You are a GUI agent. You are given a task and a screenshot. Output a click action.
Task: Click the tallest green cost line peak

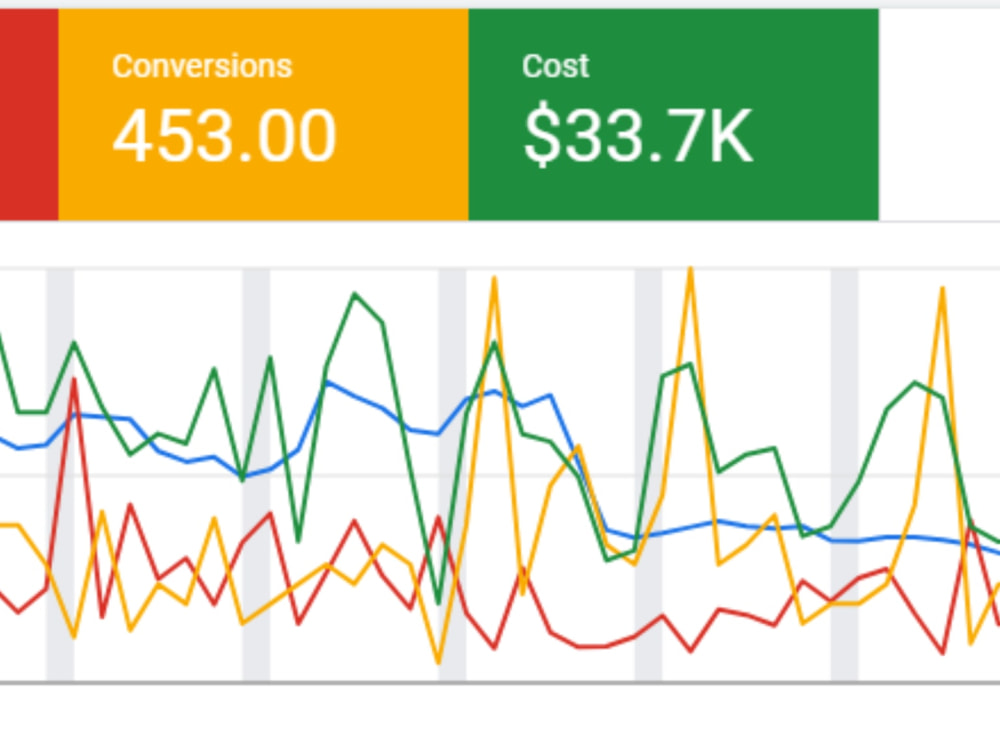pos(355,294)
